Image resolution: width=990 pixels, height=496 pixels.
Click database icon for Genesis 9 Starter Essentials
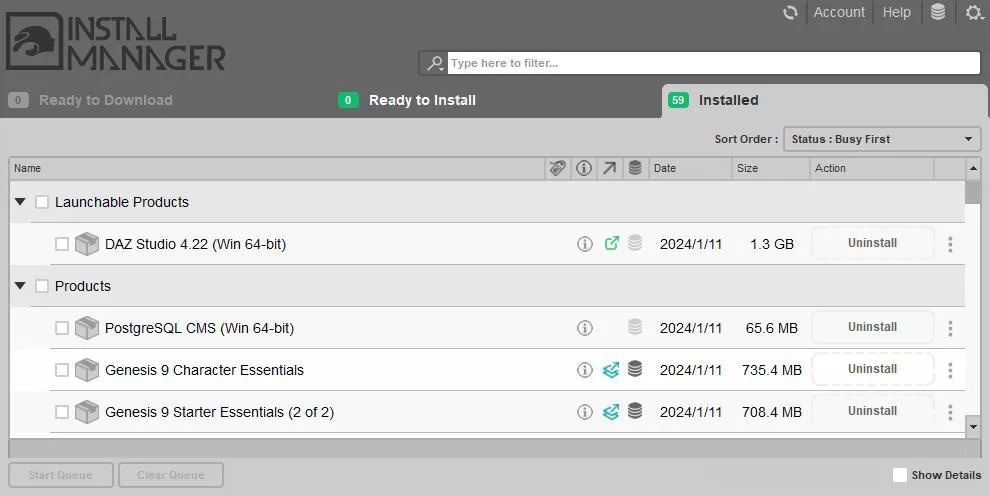point(635,411)
